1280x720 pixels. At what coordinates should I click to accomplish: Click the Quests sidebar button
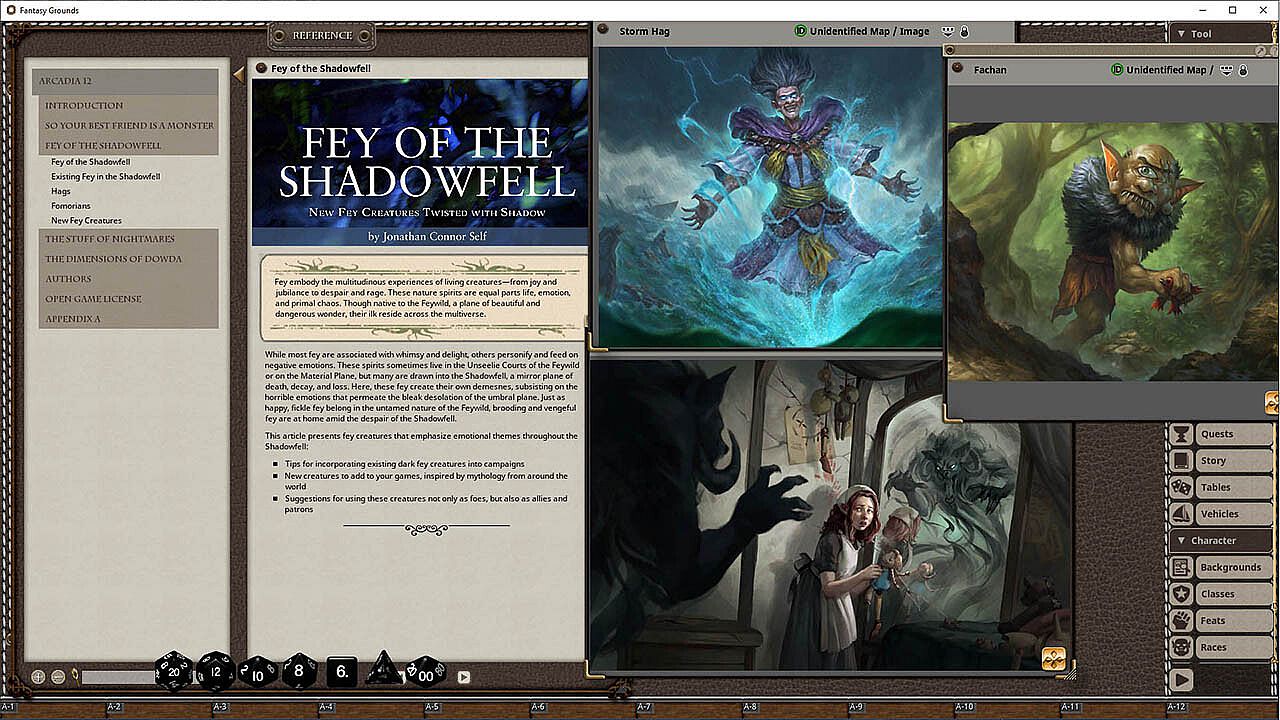click(1233, 434)
